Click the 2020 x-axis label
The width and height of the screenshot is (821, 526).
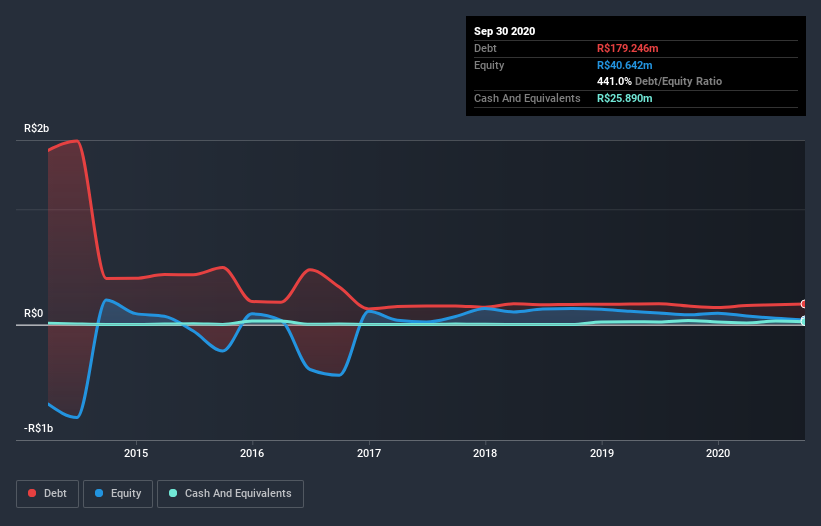[718, 453]
